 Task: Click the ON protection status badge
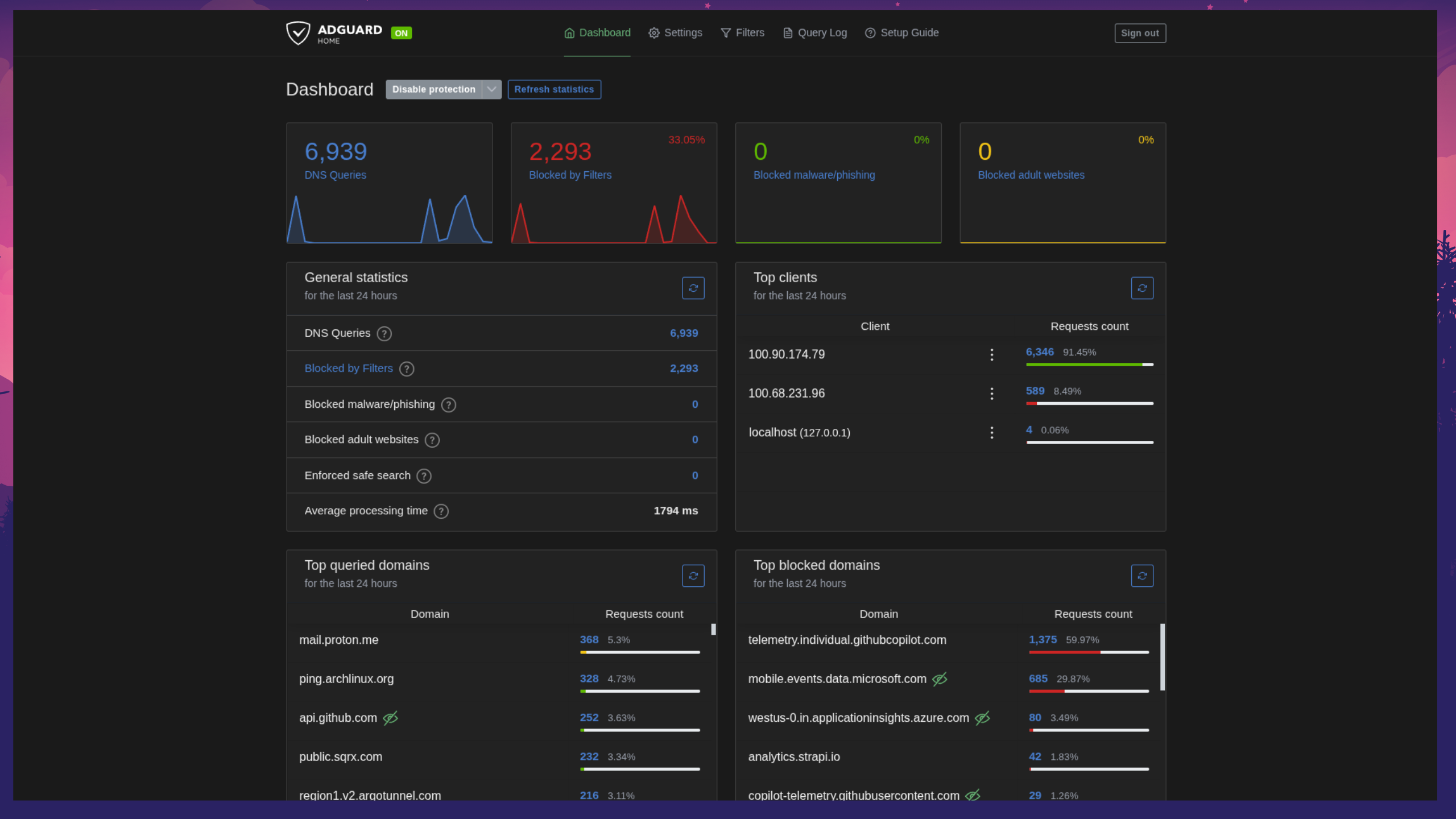[402, 33]
